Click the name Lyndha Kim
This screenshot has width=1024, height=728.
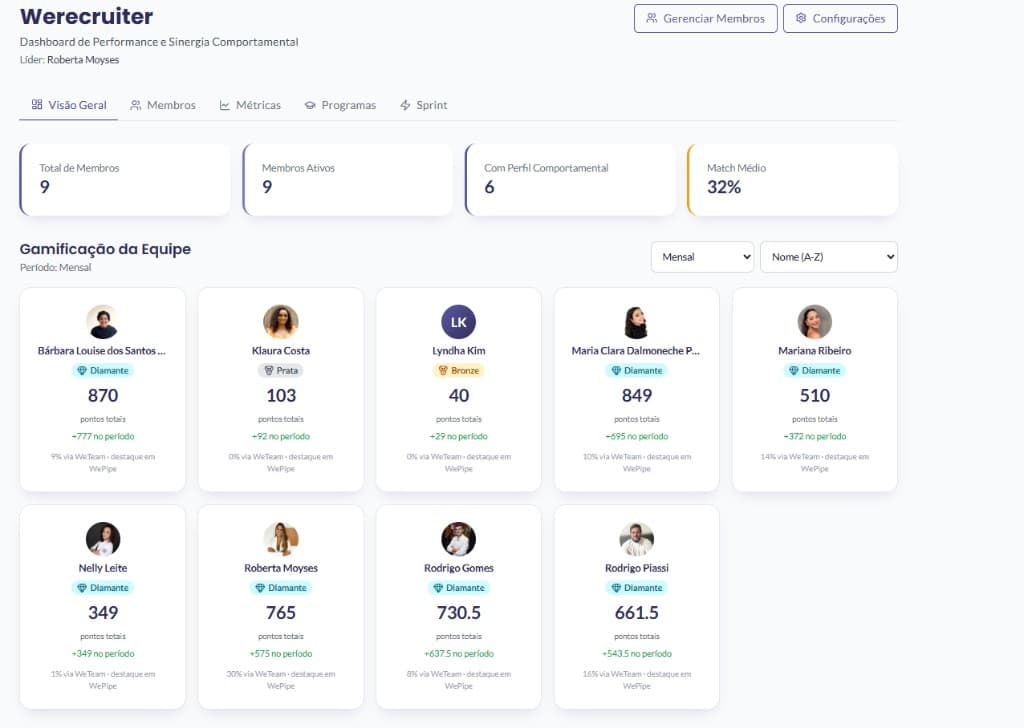click(x=458, y=351)
